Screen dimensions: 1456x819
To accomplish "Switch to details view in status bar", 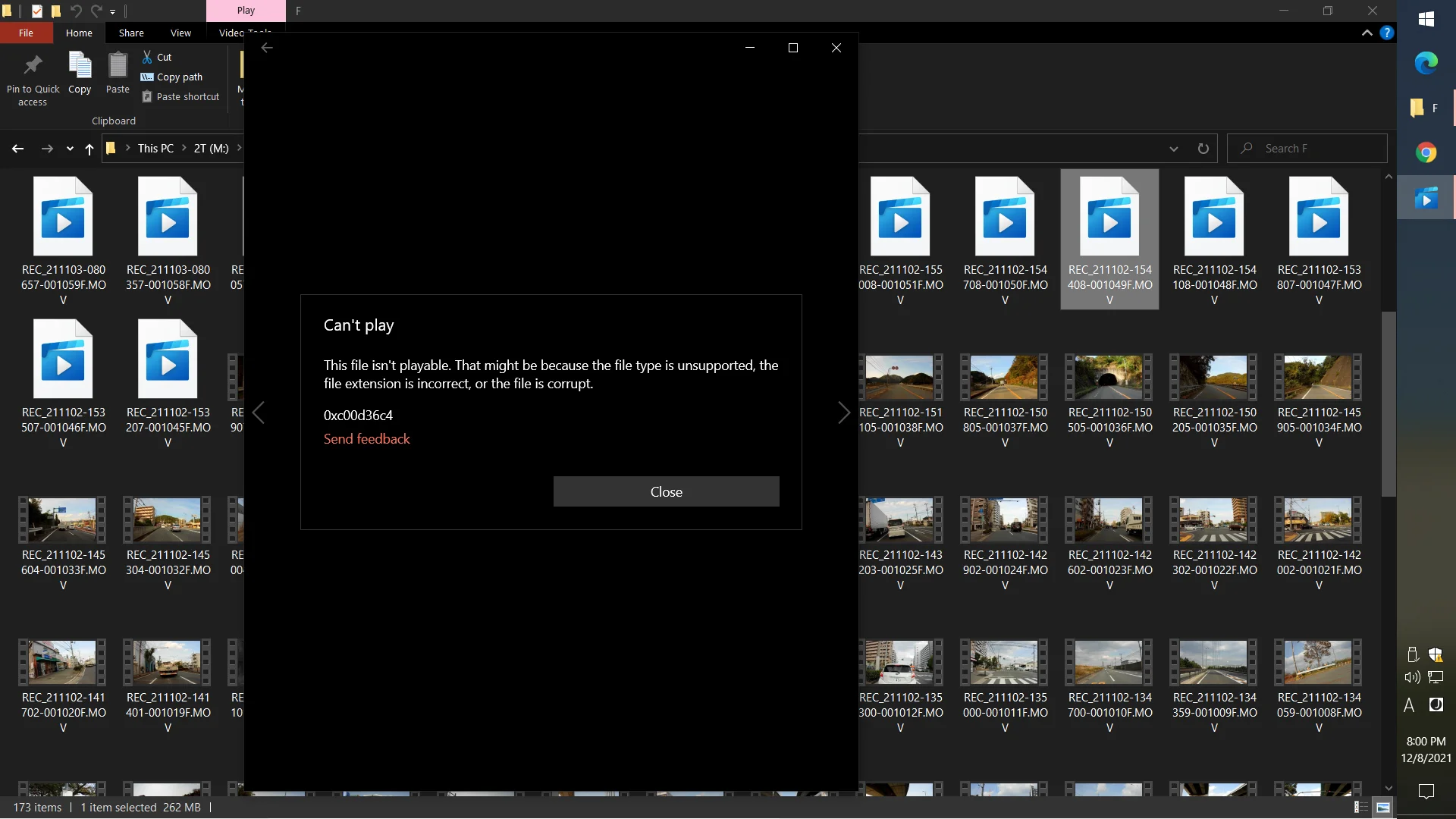I will (x=1361, y=808).
